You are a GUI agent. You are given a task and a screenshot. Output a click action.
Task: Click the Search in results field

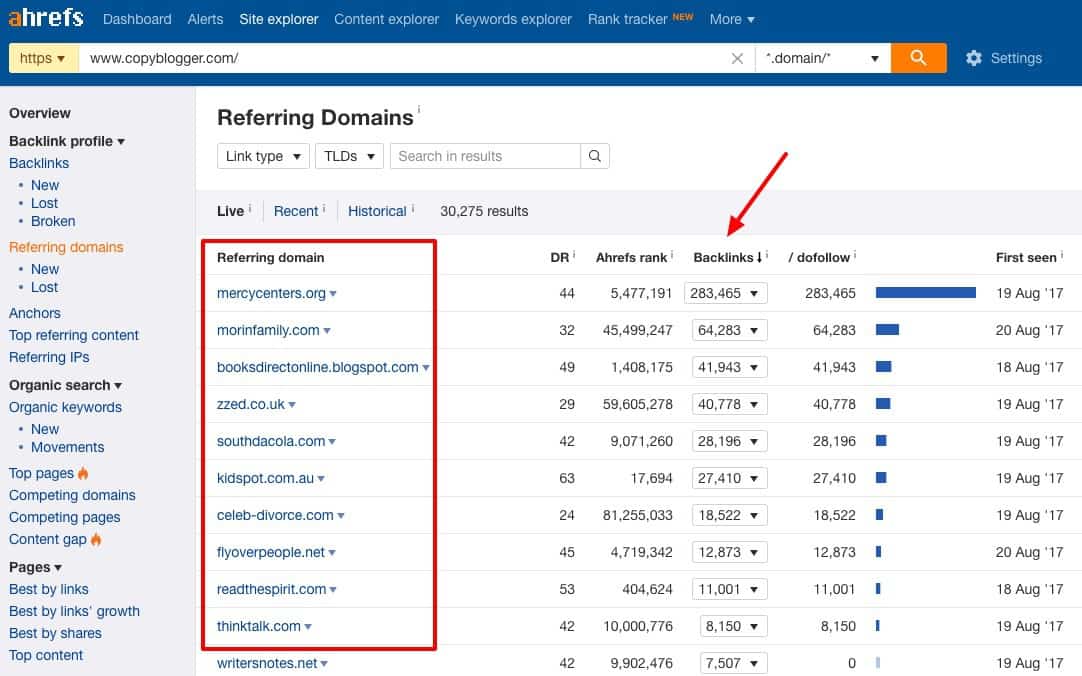(485, 156)
